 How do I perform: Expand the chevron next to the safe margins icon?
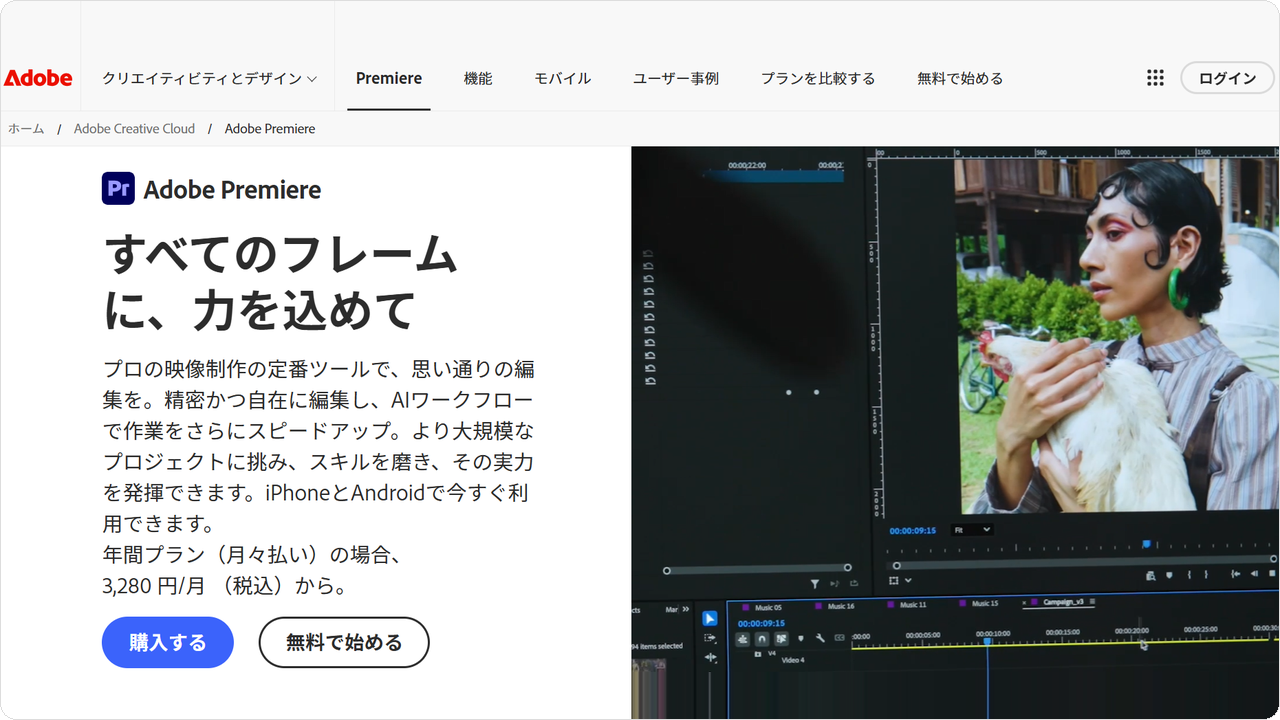[x=908, y=580]
